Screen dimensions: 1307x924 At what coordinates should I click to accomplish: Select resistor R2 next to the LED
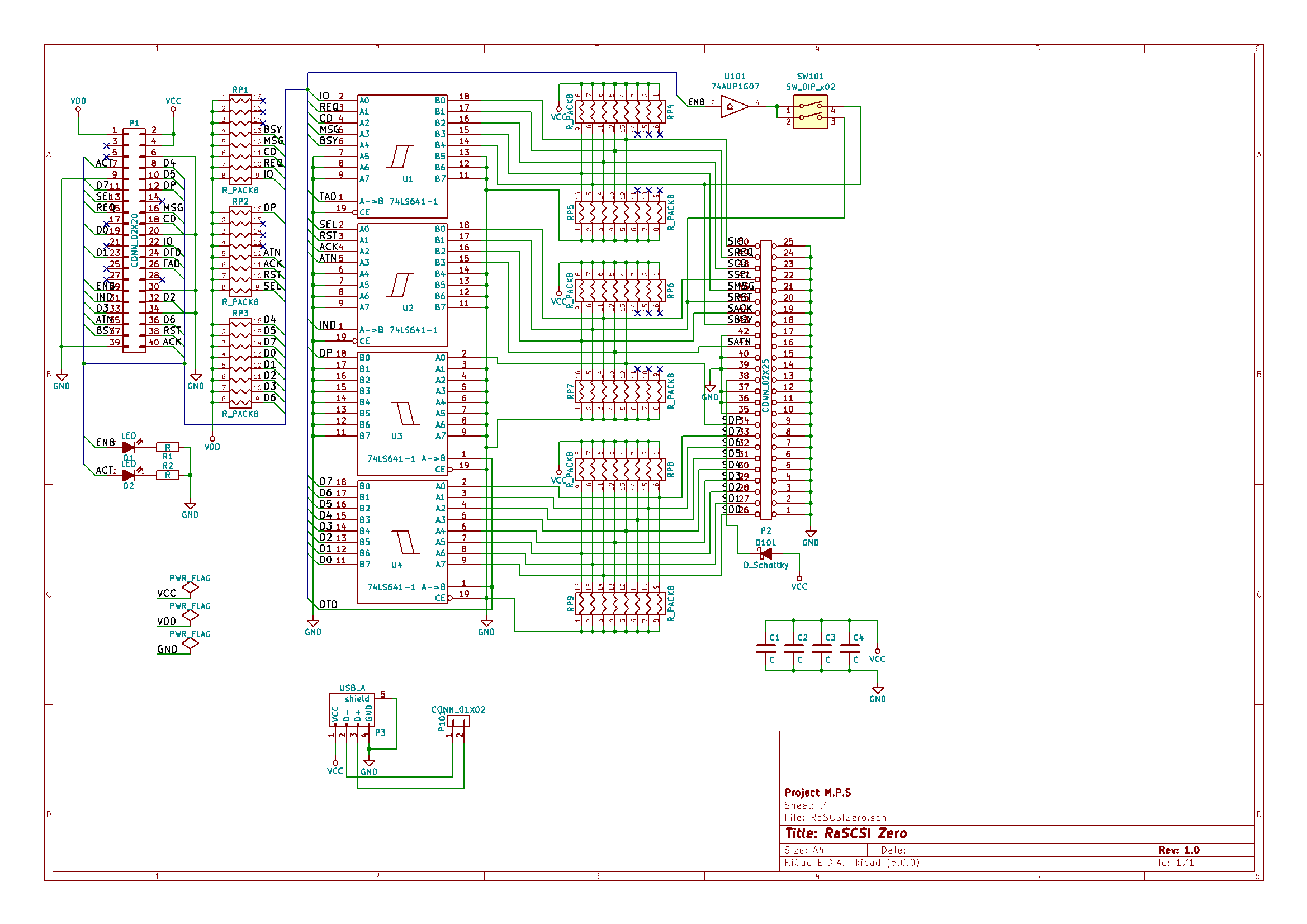click(x=167, y=475)
